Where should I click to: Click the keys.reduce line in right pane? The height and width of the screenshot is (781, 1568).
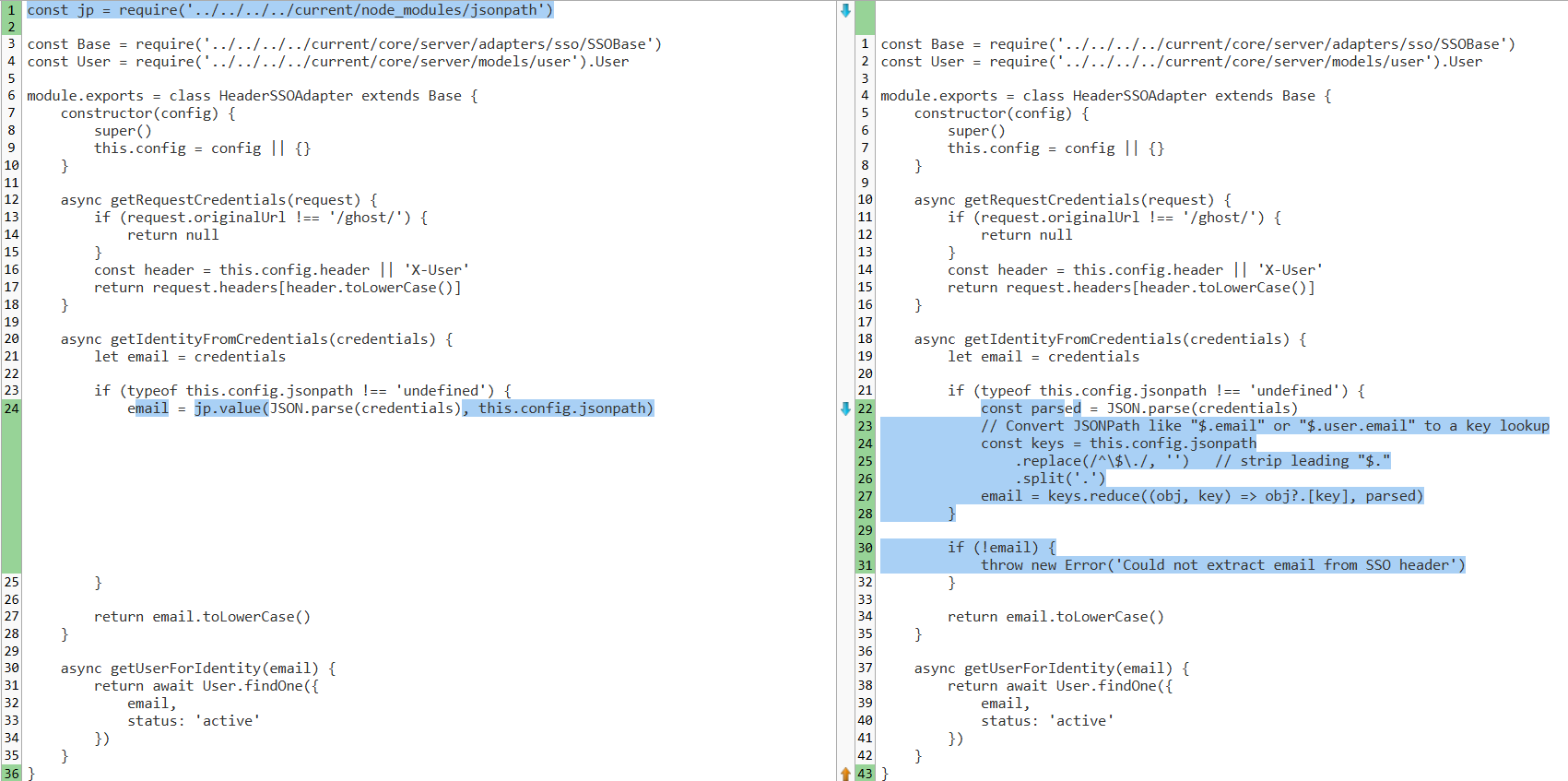click(1201, 496)
